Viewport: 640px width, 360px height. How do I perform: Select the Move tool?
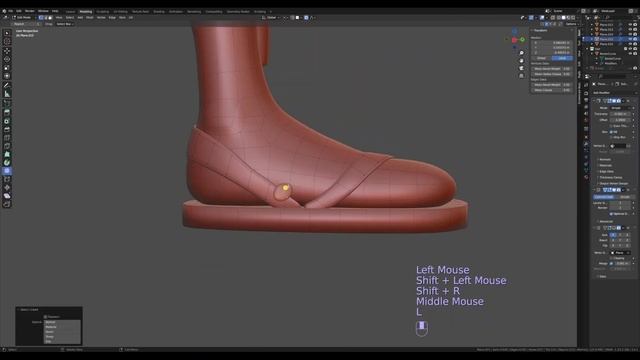coord(7,51)
